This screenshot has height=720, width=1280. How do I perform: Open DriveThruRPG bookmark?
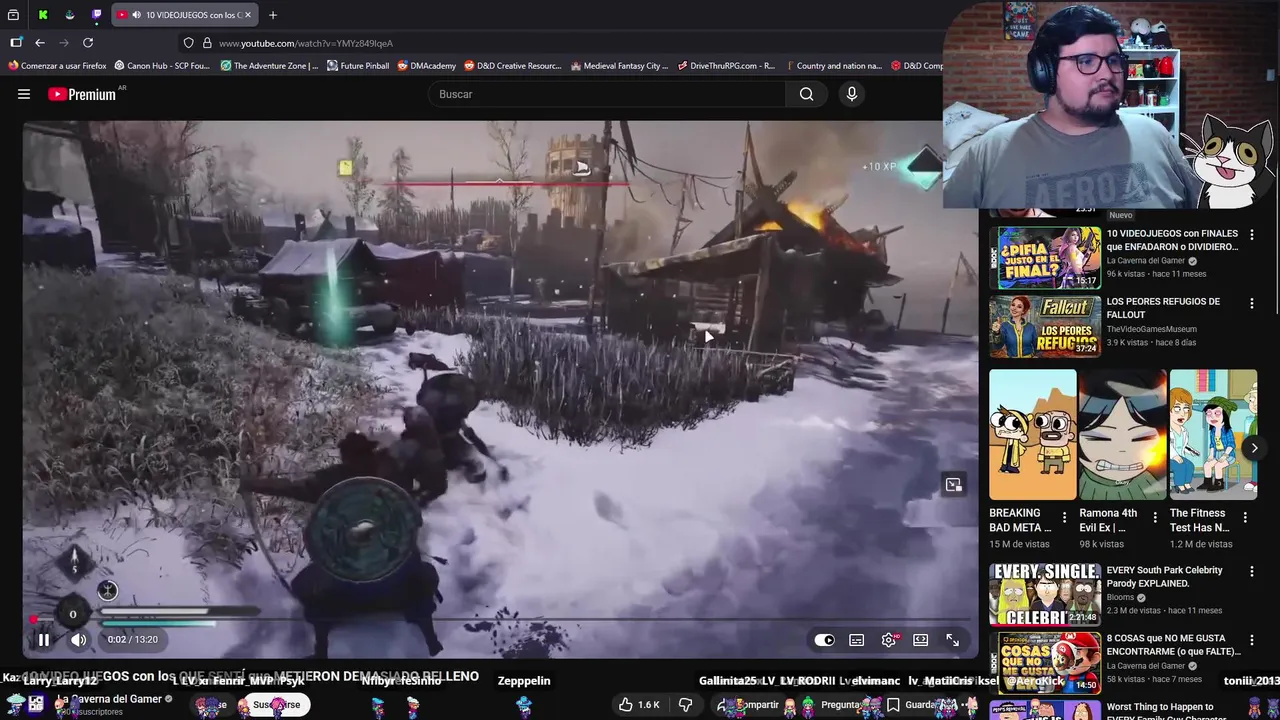coord(726,66)
